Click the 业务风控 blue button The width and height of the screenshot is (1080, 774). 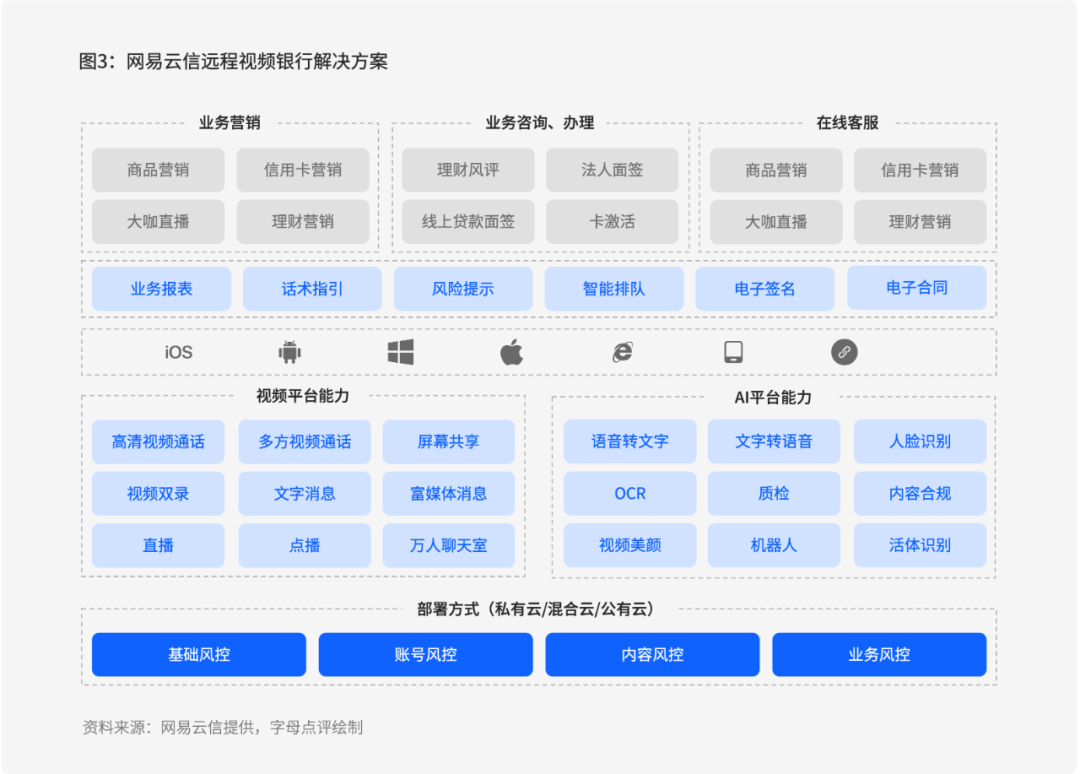[x=879, y=654]
